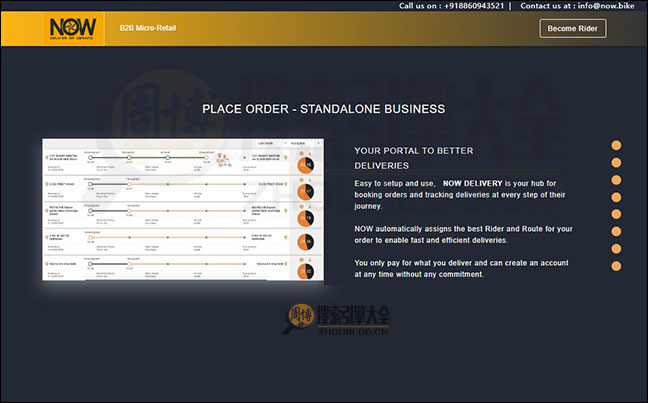
Task: Click the Become Rider button
Action: coord(572,29)
